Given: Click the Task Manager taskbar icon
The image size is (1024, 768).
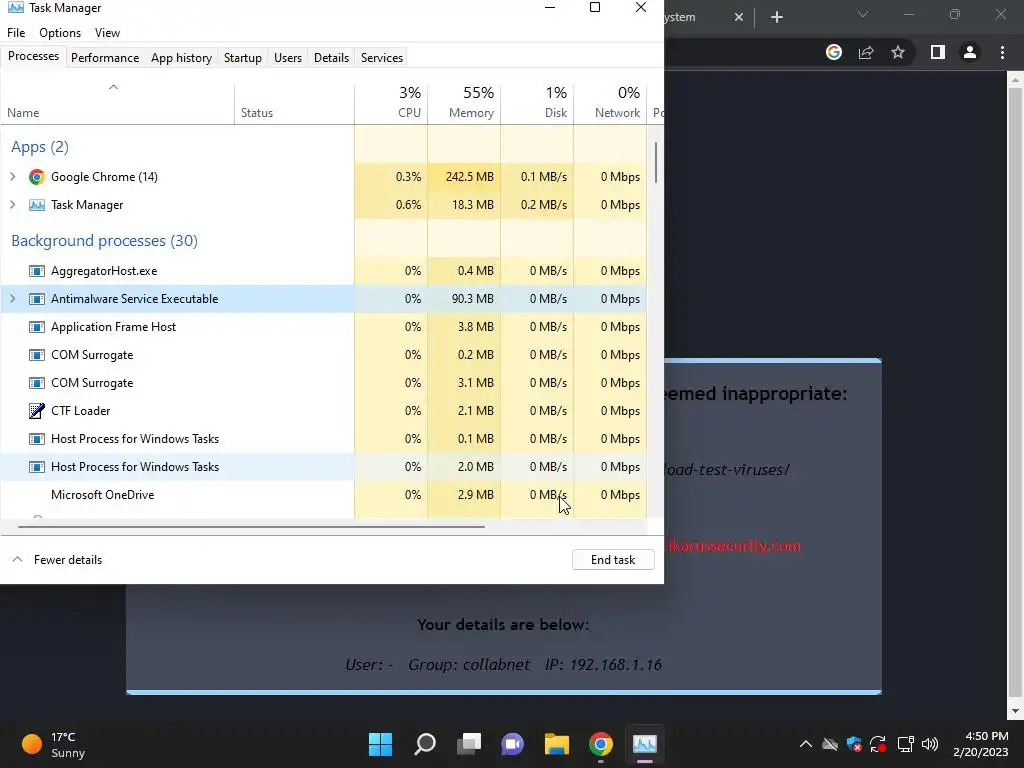Looking at the screenshot, I should pyautogui.click(x=645, y=744).
